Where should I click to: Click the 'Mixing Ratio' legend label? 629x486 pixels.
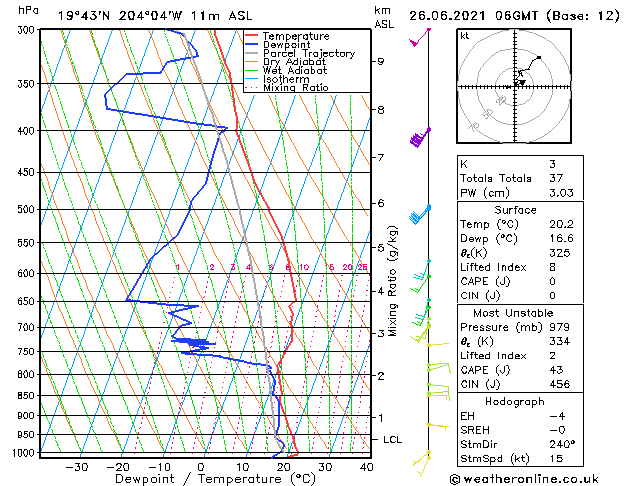(x=296, y=87)
